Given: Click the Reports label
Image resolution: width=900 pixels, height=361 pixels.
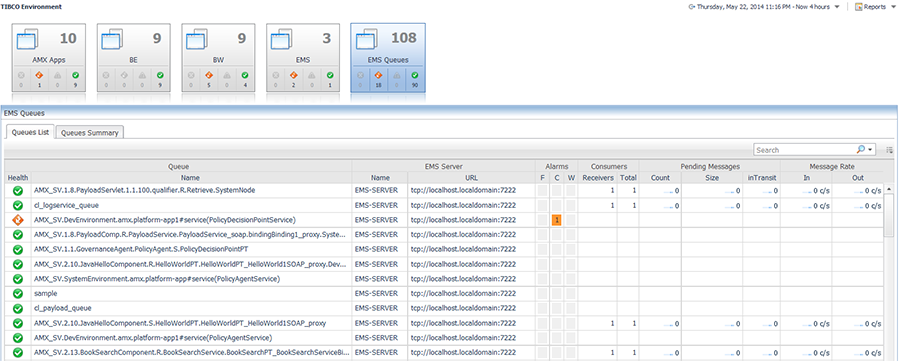Looking at the screenshot, I should click(875, 7).
